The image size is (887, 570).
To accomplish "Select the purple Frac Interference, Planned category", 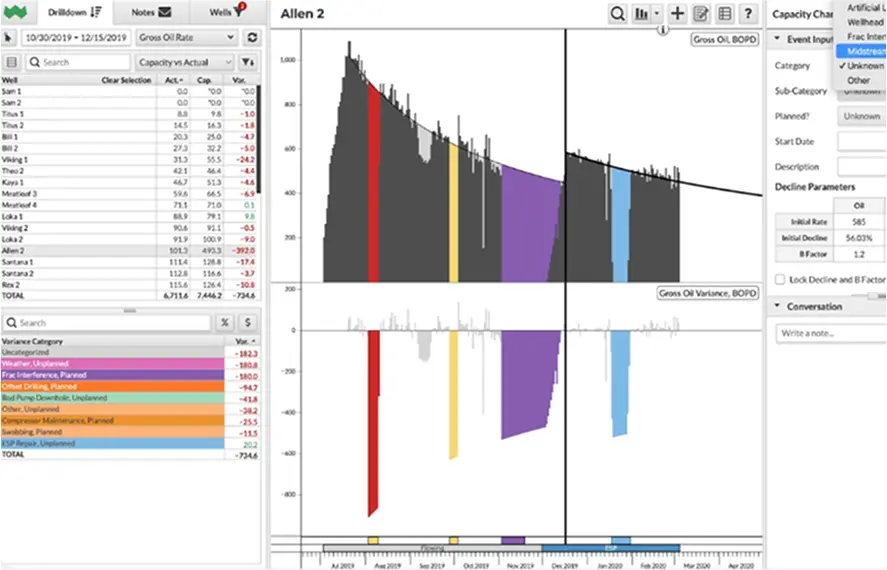I will pos(112,375).
